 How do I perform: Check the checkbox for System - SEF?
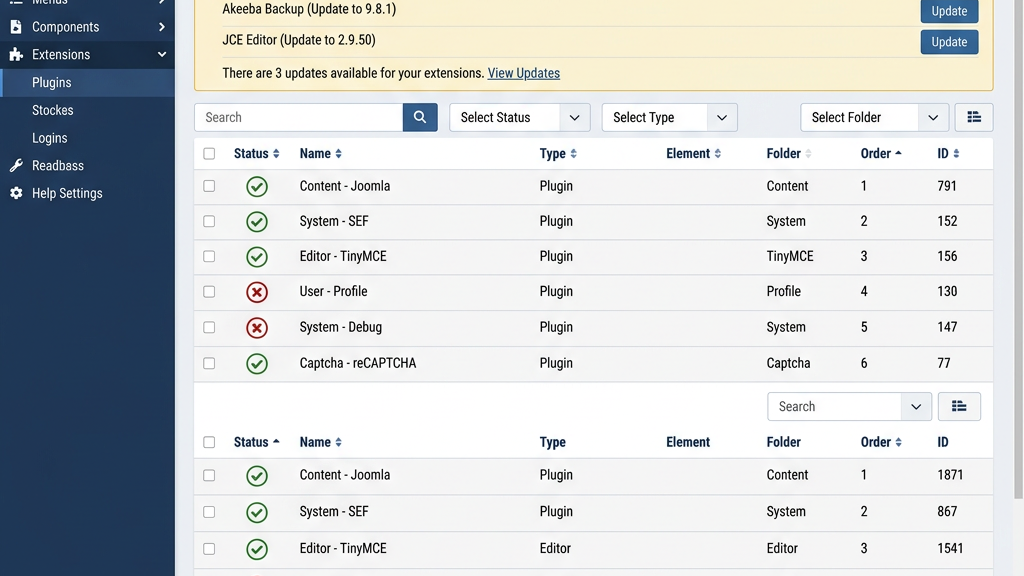coord(209,221)
